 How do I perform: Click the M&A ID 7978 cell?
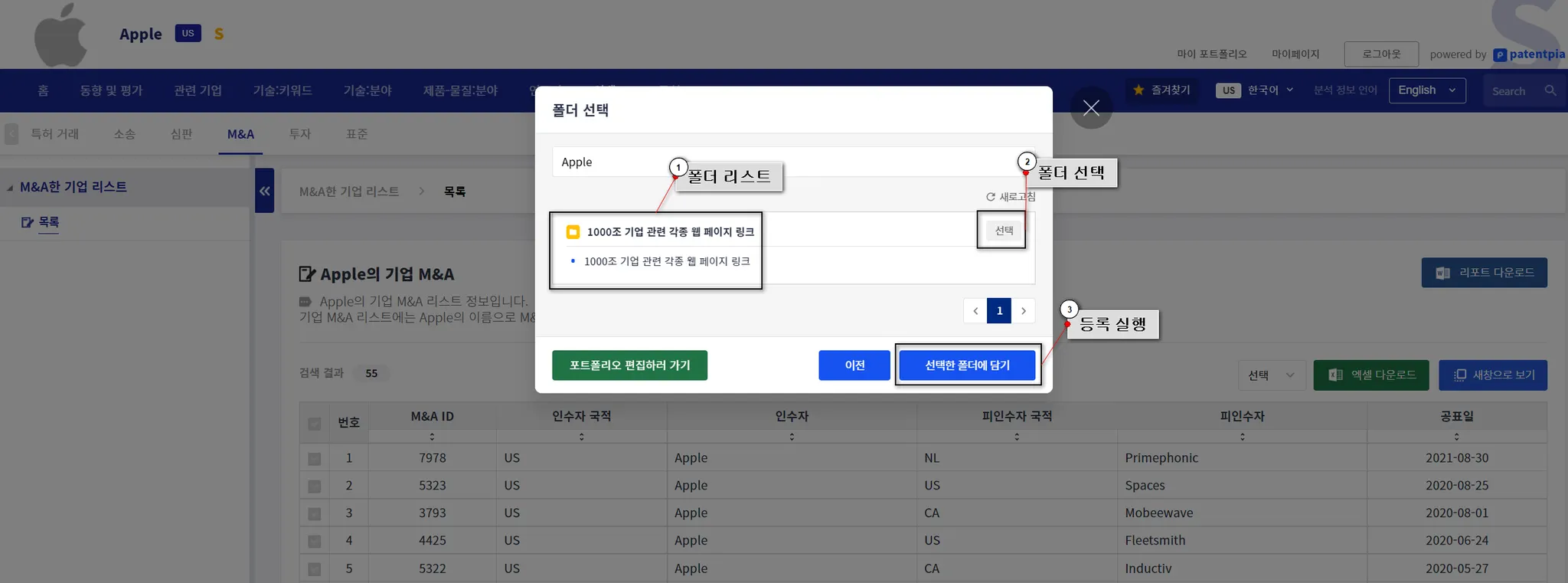(432, 458)
